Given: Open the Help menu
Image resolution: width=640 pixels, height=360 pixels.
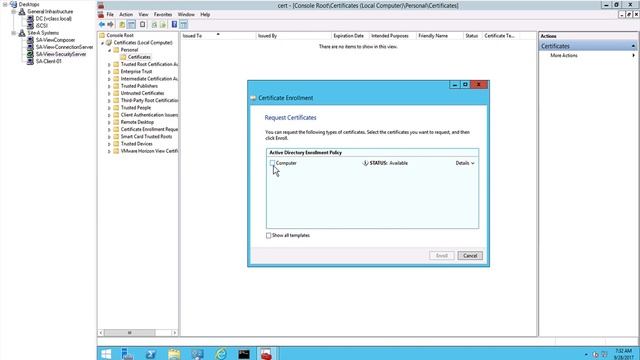Looking at the screenshot, I should pyautogui.click(x=205, y=14).
